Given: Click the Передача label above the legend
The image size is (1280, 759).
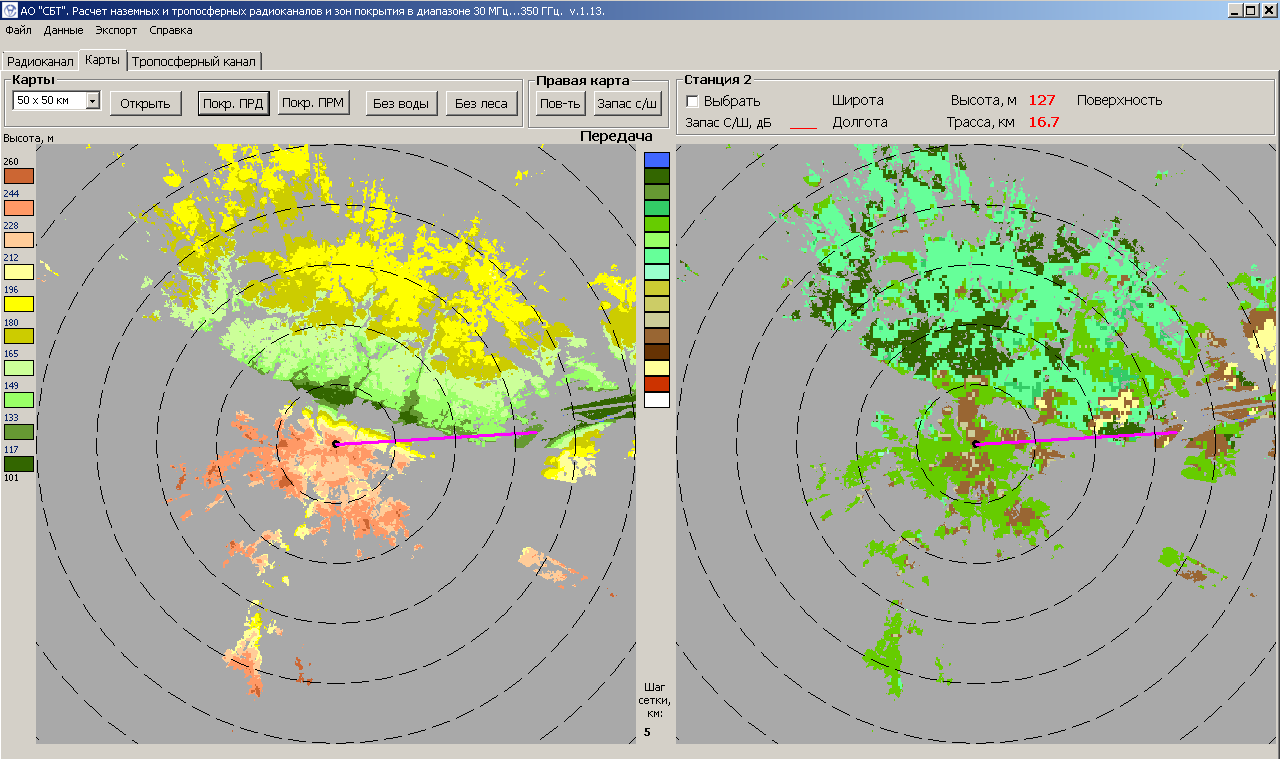Looking at the screenshot, I should pyautogui.click(x=616, y=136).
